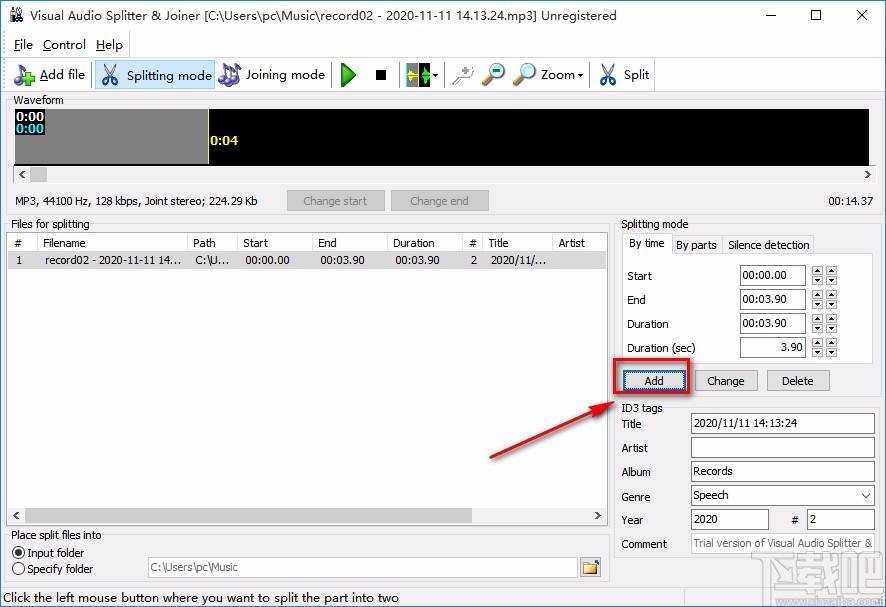
Task: Open the File menu
Action: 23,45
